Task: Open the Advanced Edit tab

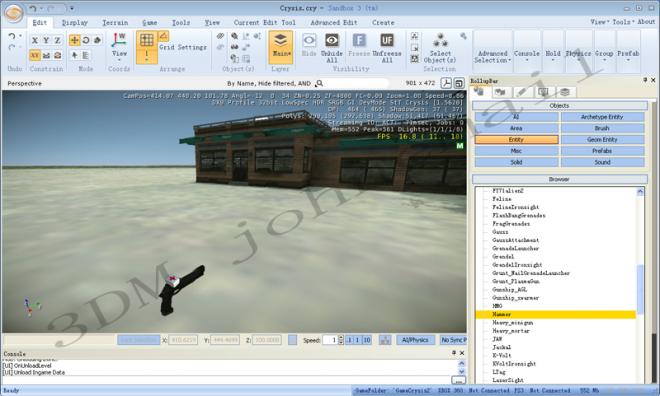Action: 334,23
